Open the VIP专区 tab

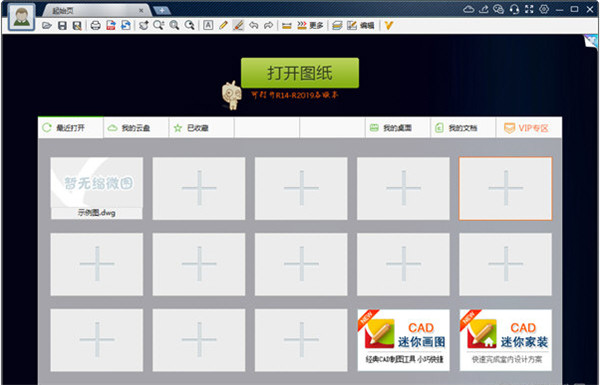(x=529, y=128)
